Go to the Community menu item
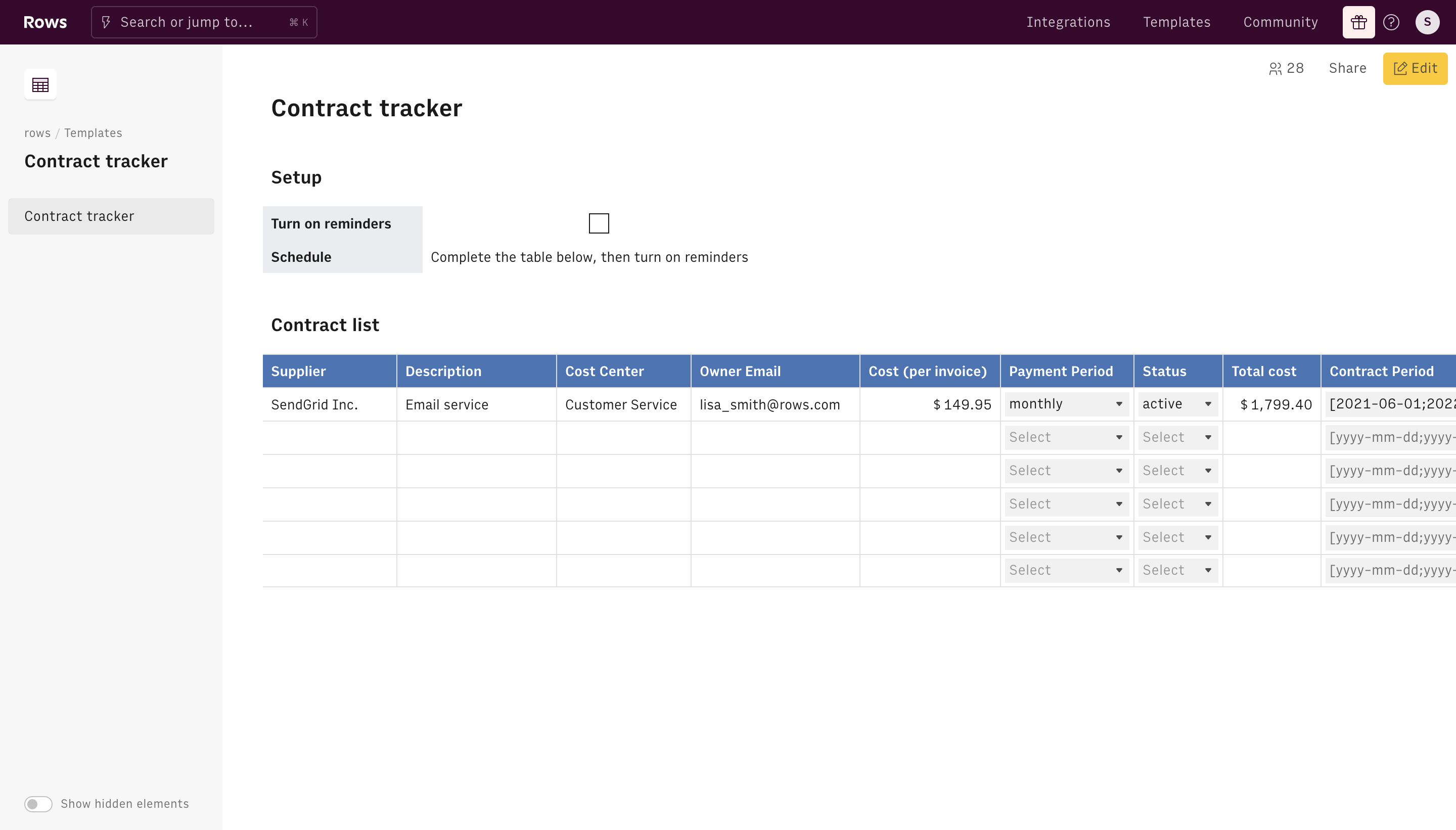This screenshot has height=830, width=1456. [x=1281, y=22]
